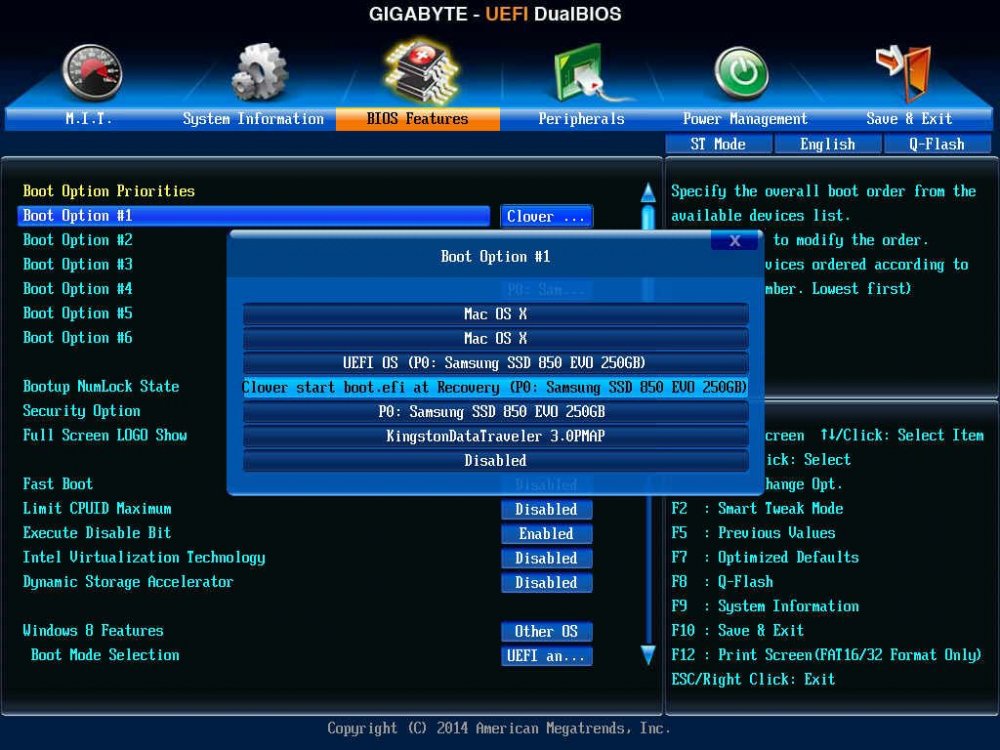Viewport: 1000px width, 750px height.
Task: Open the Power Management tab
Action: [745, 119]
